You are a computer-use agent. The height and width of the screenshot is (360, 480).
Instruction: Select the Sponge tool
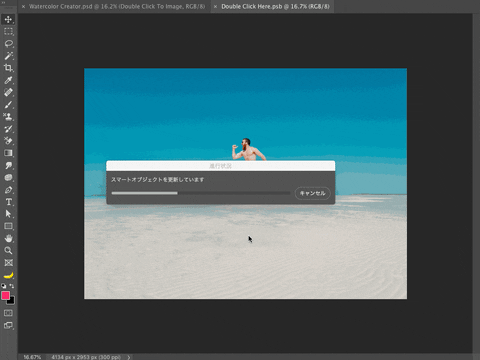[x=8, y=177]
